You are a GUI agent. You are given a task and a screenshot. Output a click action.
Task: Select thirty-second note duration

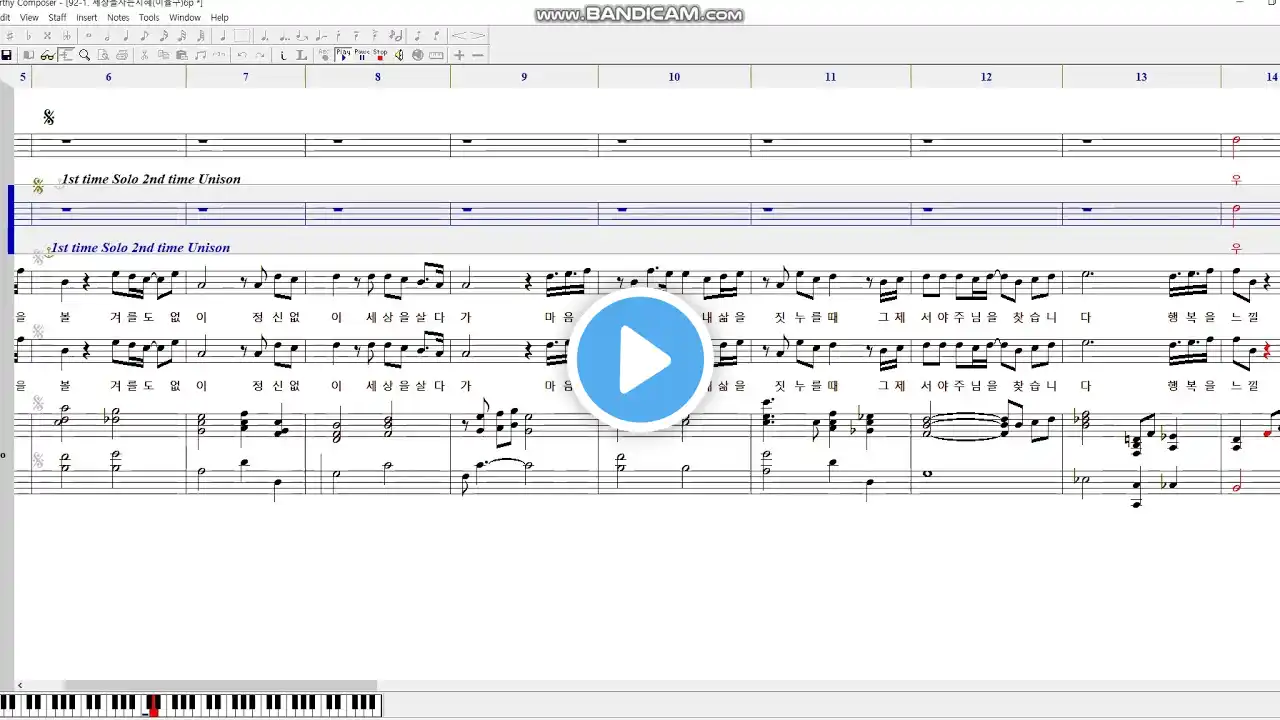(x=182, y=36)
